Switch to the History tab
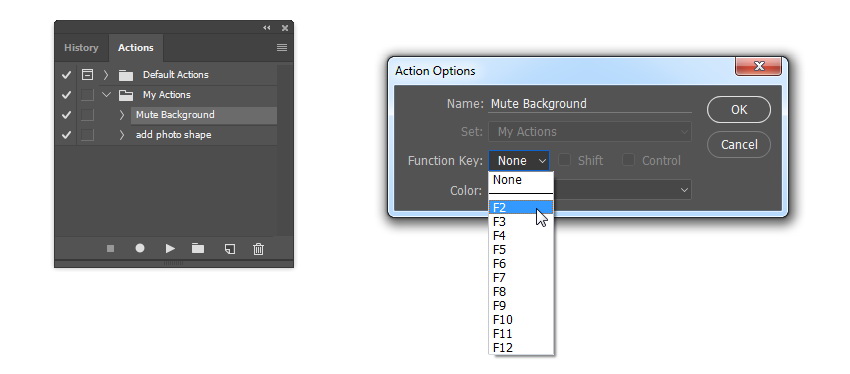Viewport: 850px width, 374px height. (x=81, y=48)
